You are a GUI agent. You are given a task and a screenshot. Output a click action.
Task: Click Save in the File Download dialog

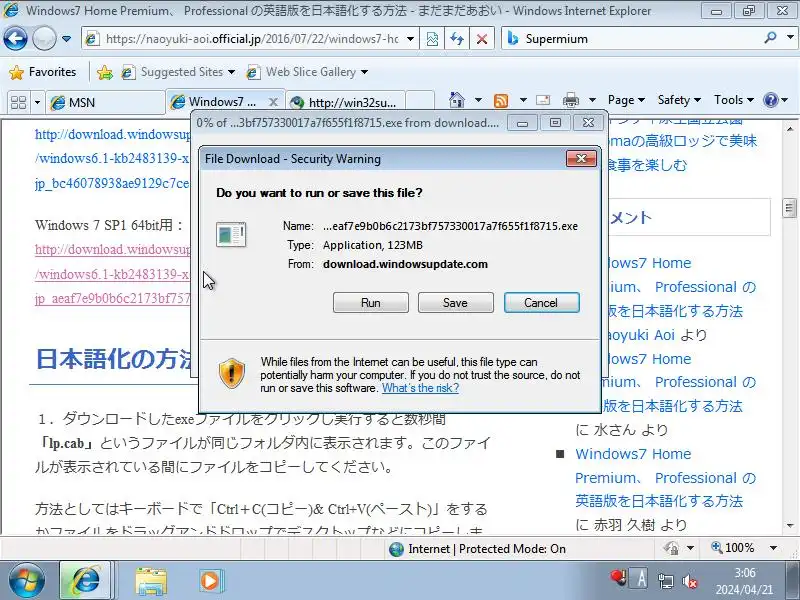click(x=455, y=303)
